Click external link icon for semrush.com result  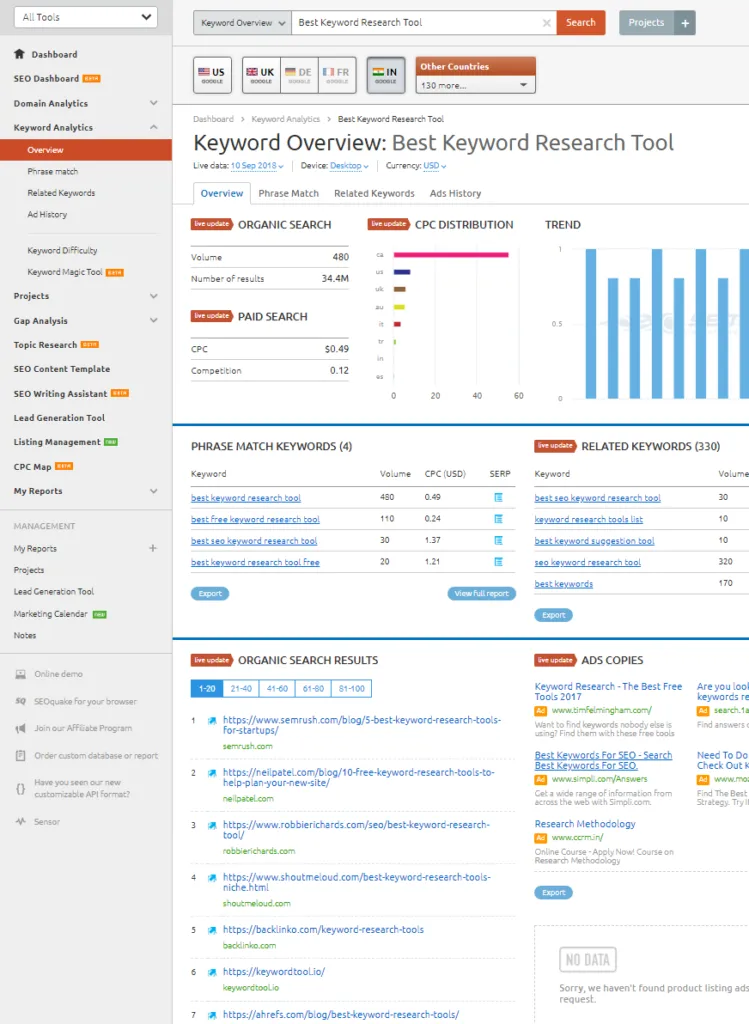point(212,721)
